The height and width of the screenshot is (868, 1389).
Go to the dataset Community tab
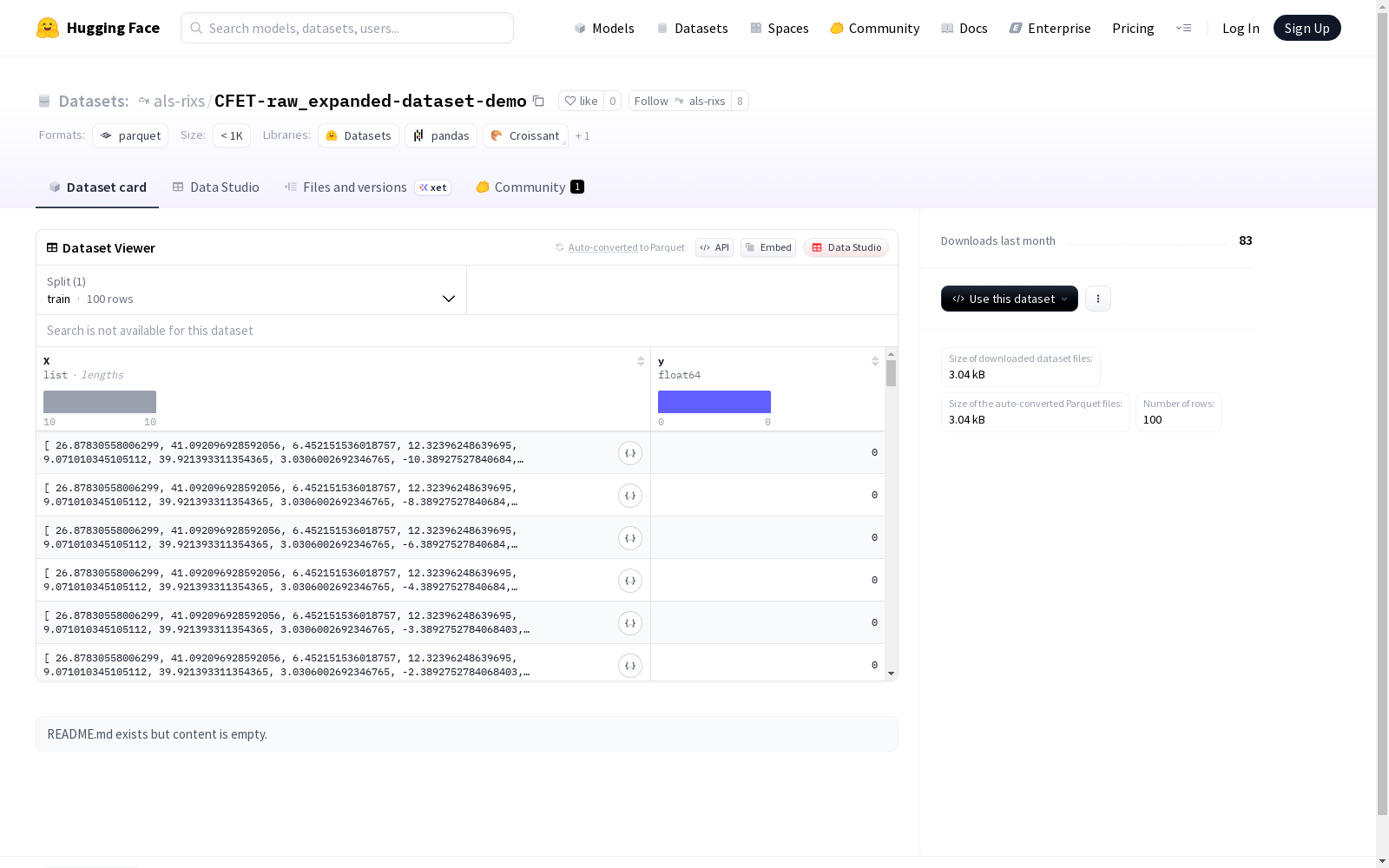(530, 187)
